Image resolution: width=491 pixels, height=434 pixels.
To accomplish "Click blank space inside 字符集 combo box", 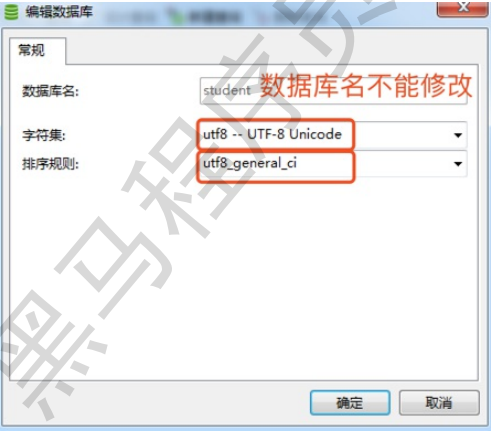I will [402, 135].
